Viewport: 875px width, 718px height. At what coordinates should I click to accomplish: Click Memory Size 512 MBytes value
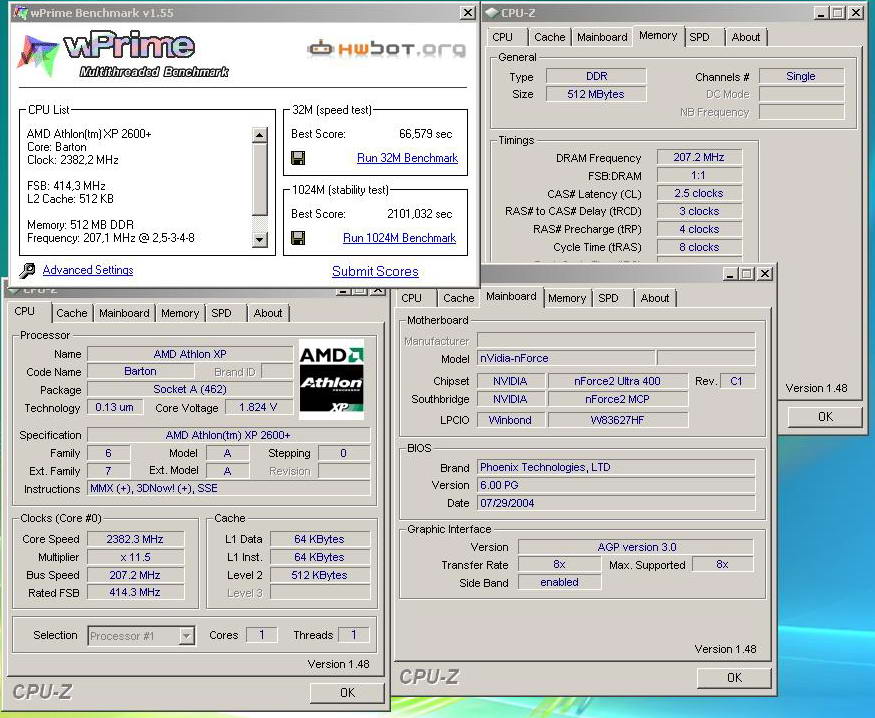click(x=595, y=94)
